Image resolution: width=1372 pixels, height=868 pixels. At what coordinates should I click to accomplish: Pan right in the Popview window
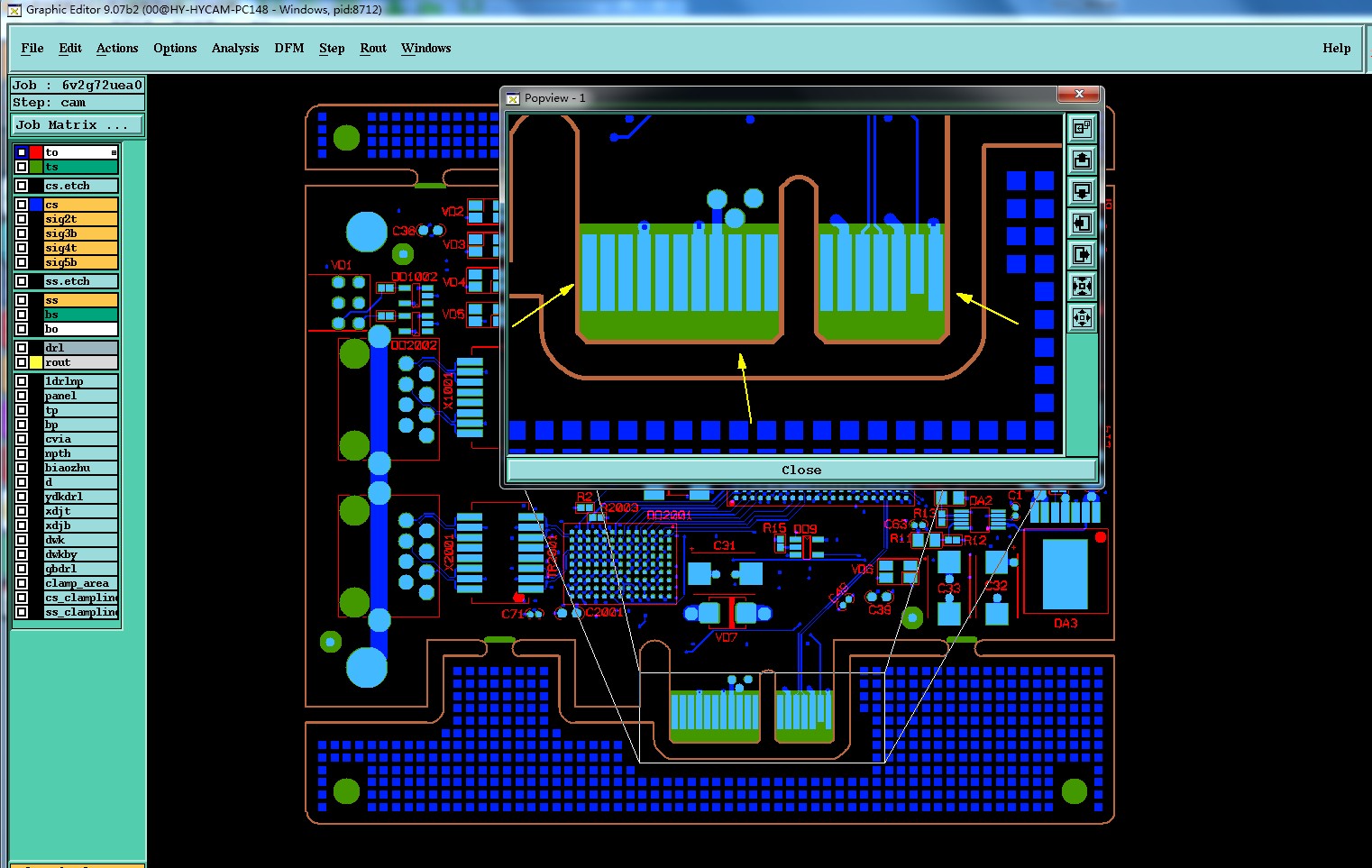point(1082,255)
